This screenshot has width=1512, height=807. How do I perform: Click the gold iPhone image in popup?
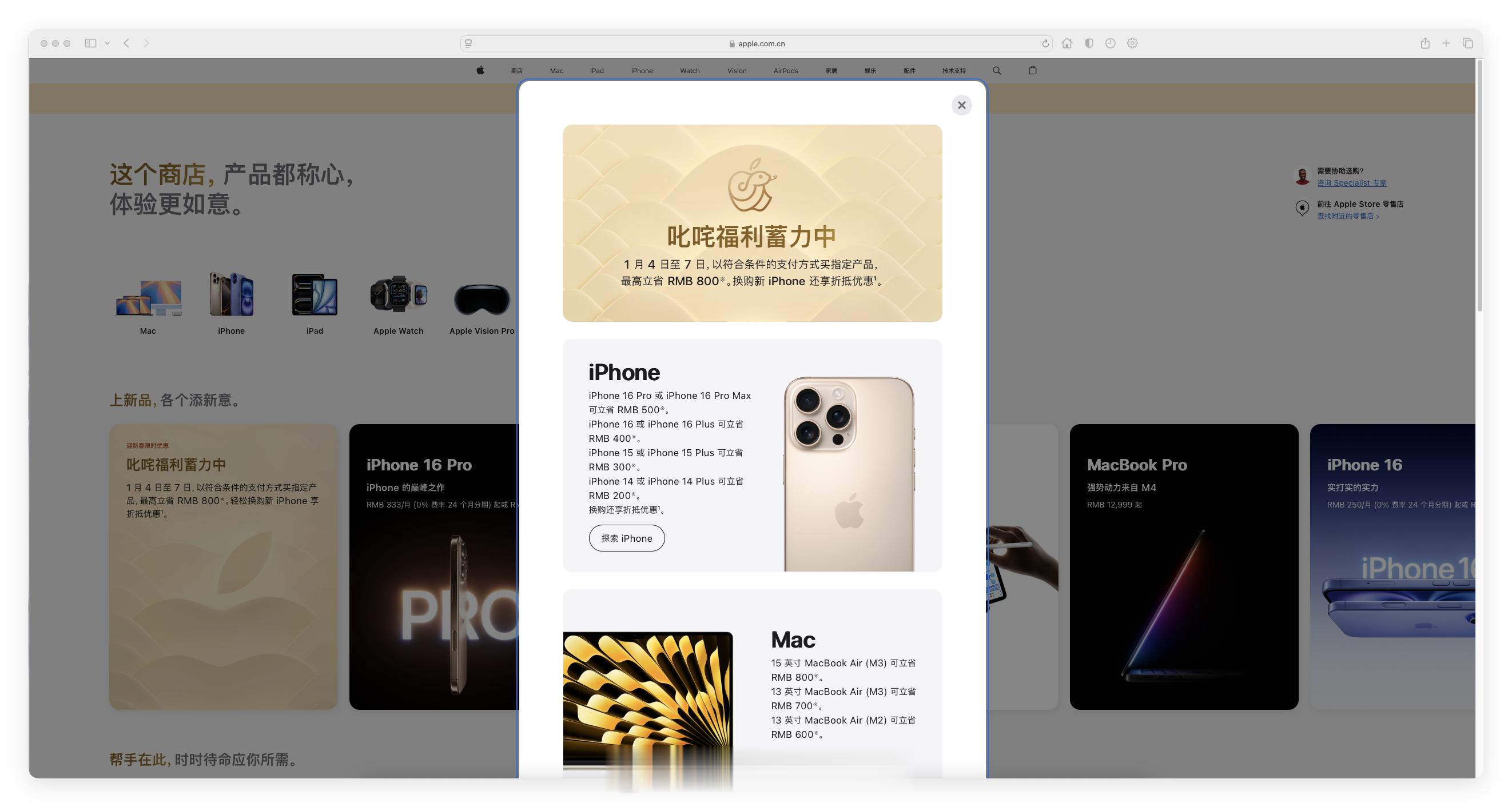(848, 473)
